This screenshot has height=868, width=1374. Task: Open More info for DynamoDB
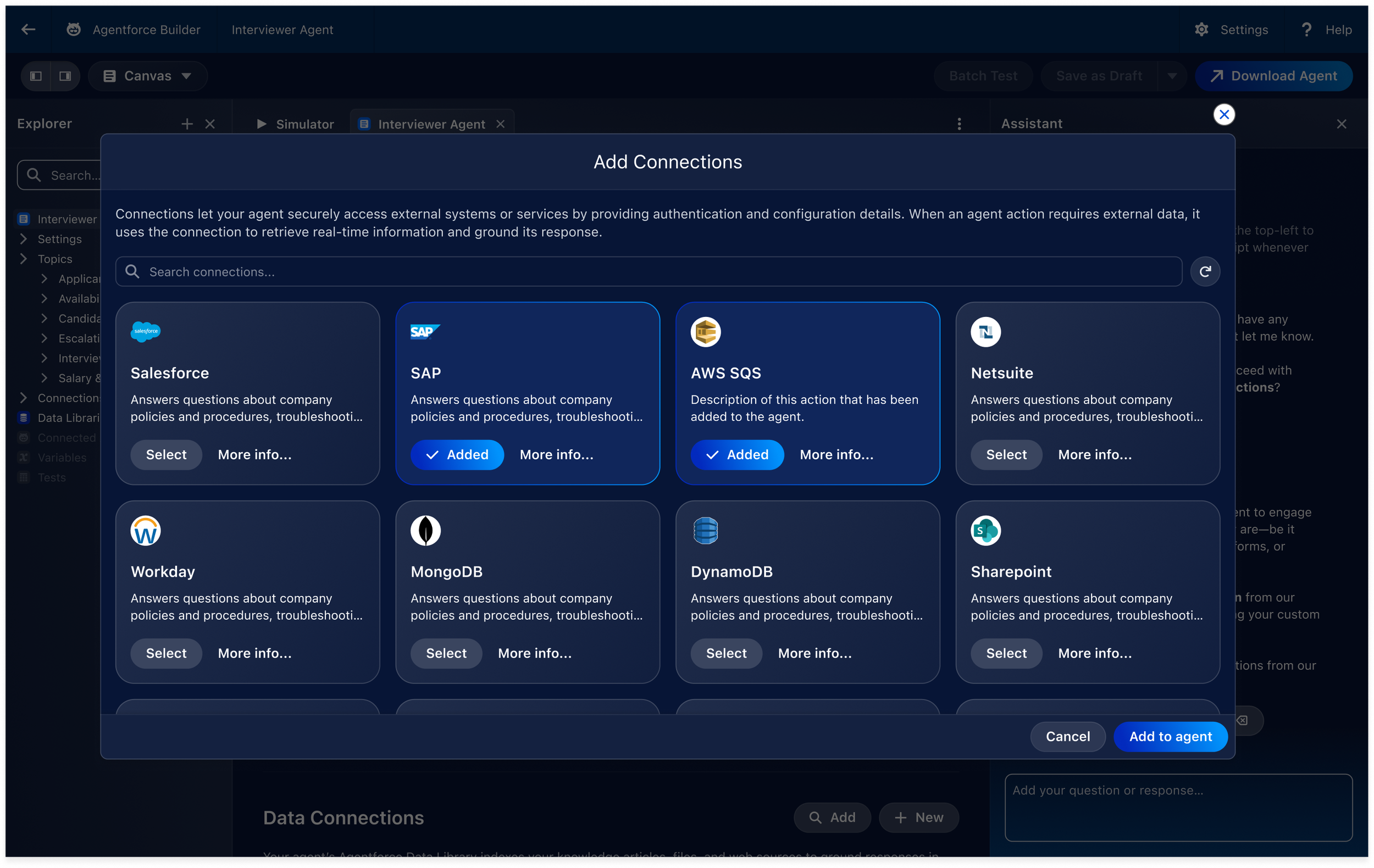[815, 653]
